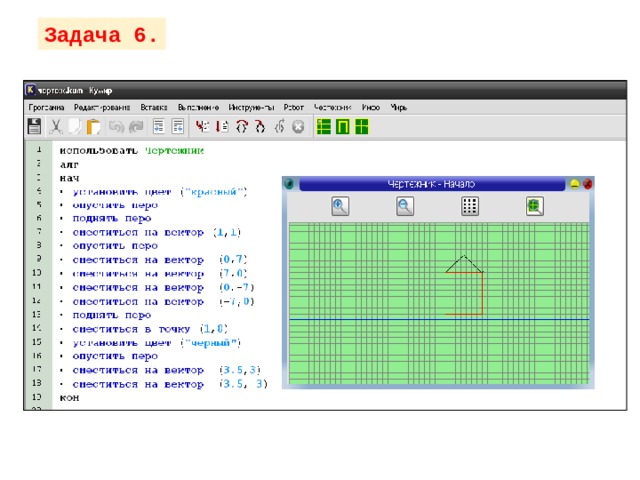The width and height of the screenshot is (640, 480).
Task: Click the green four-pane grid icon
Action: [362, 127]
